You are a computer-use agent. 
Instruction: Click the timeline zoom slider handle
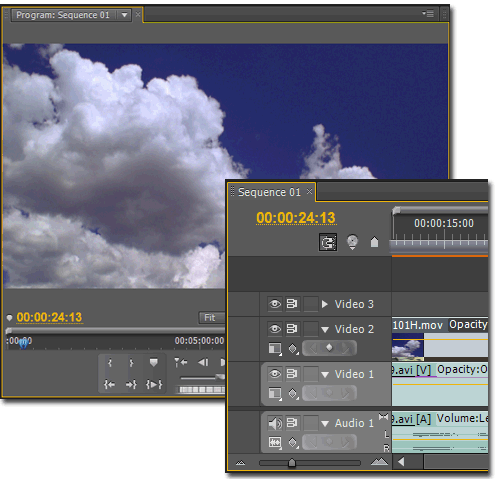click(x=292, y=462)
